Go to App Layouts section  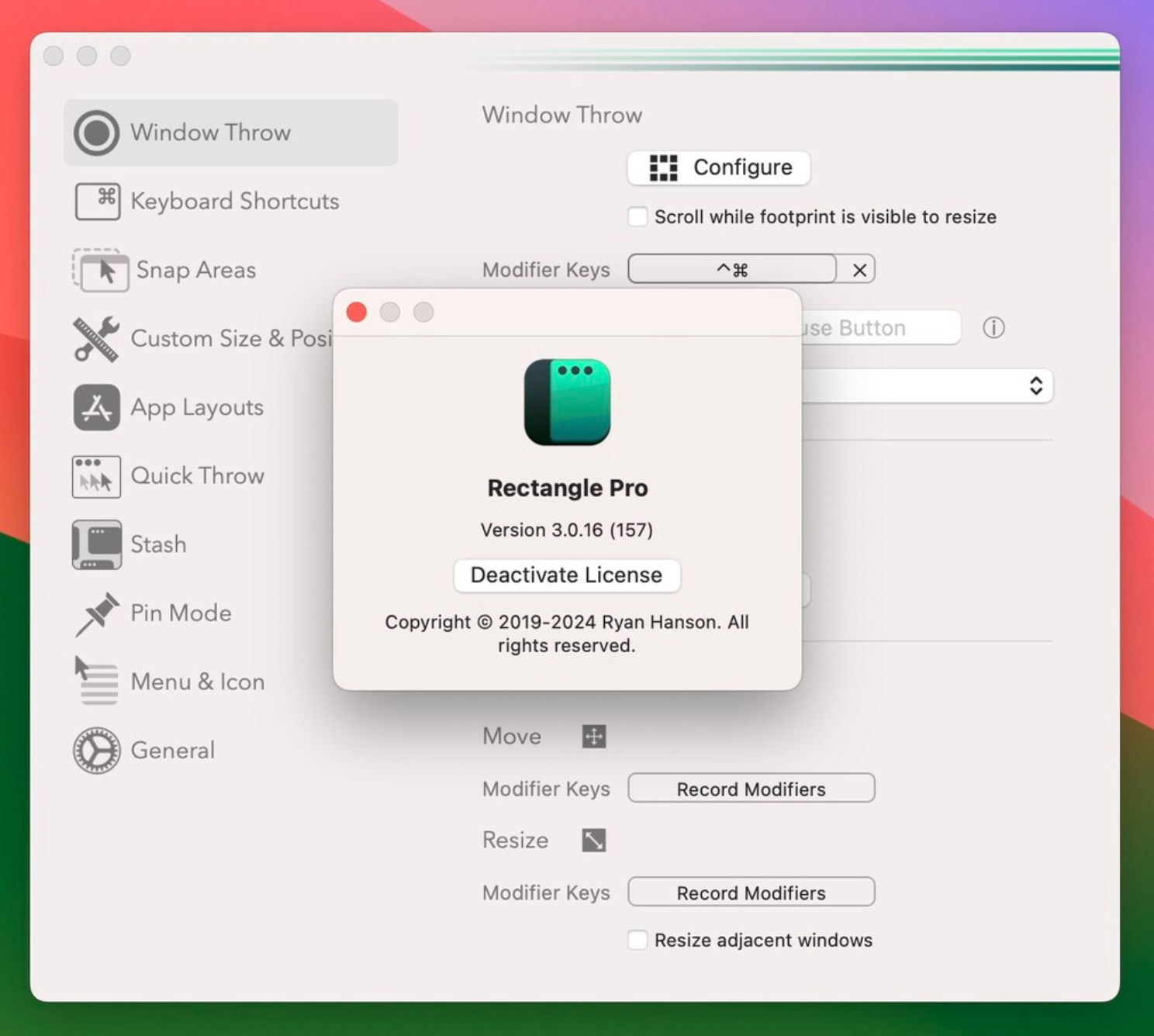coord(197,408)
